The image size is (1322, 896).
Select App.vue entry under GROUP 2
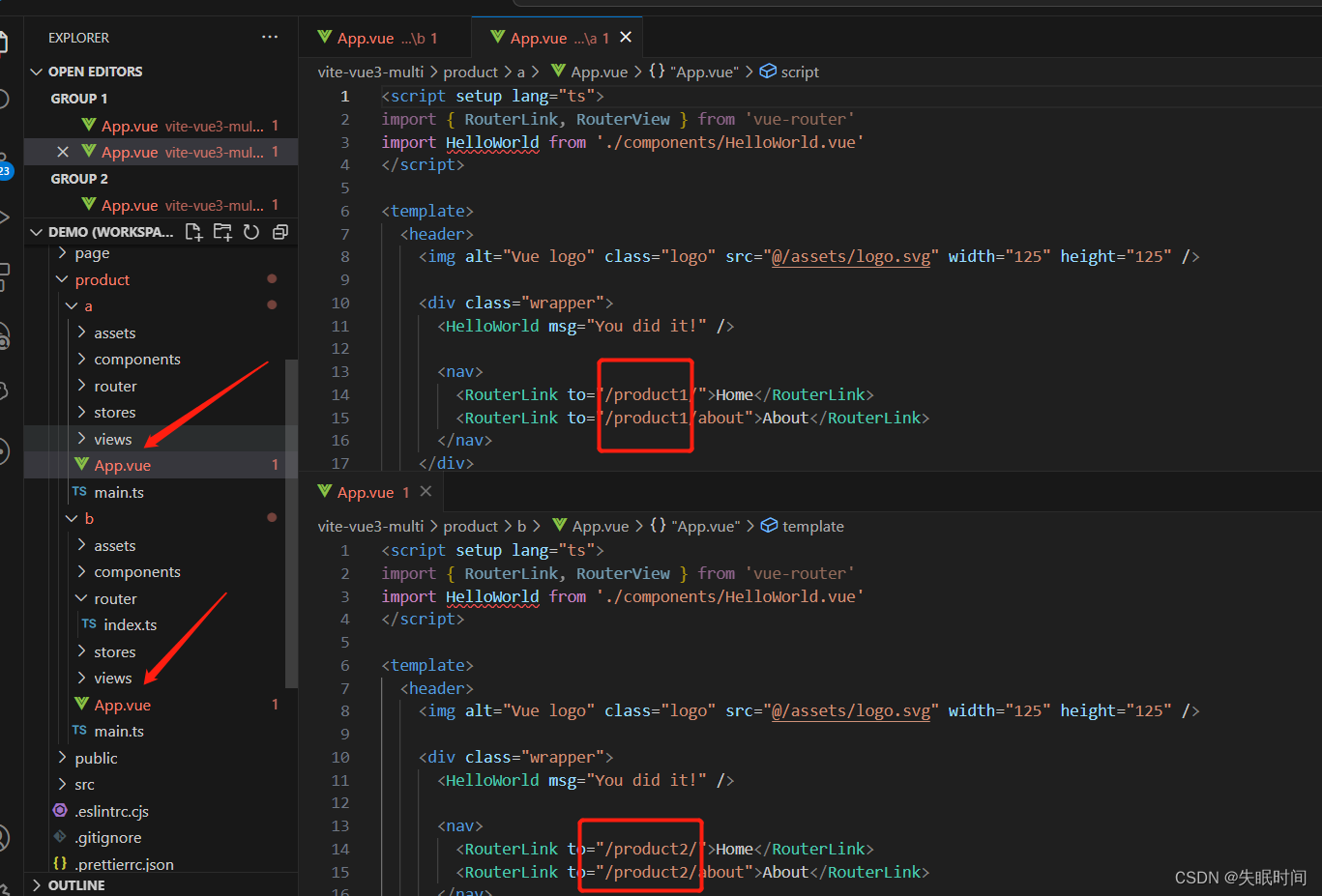[162, 205]
